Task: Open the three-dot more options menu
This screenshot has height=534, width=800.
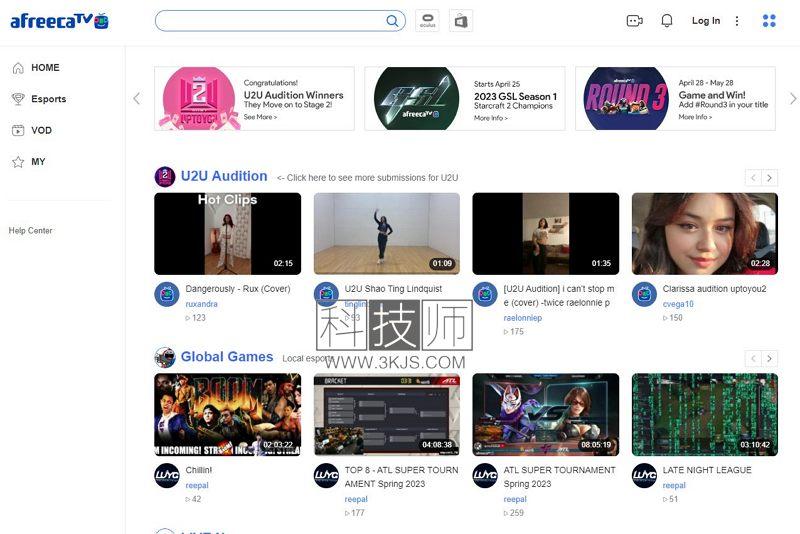Action: click(x=737, y=21)
